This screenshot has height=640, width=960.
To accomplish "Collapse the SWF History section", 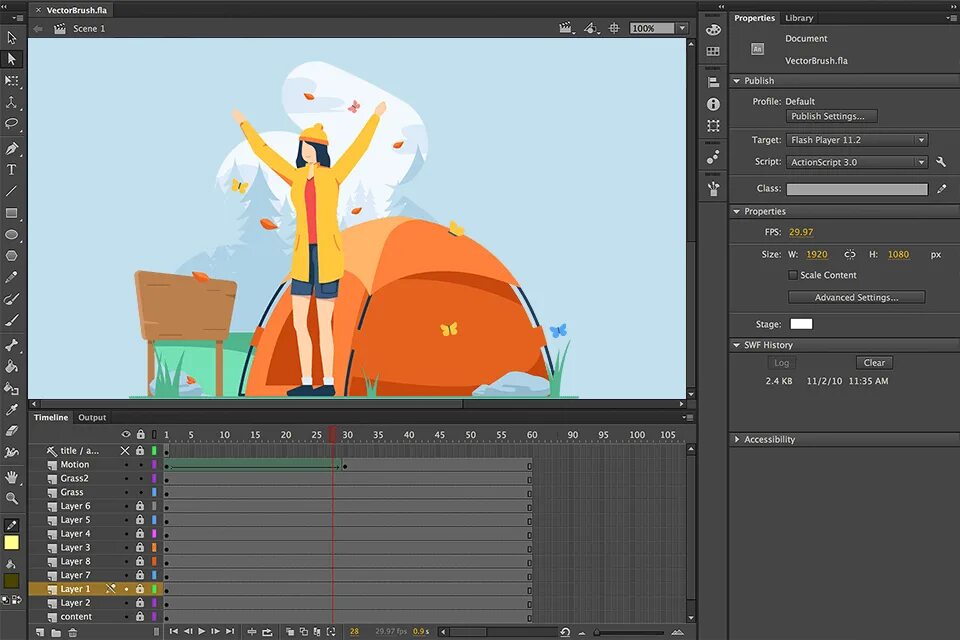I will point(737,345).
